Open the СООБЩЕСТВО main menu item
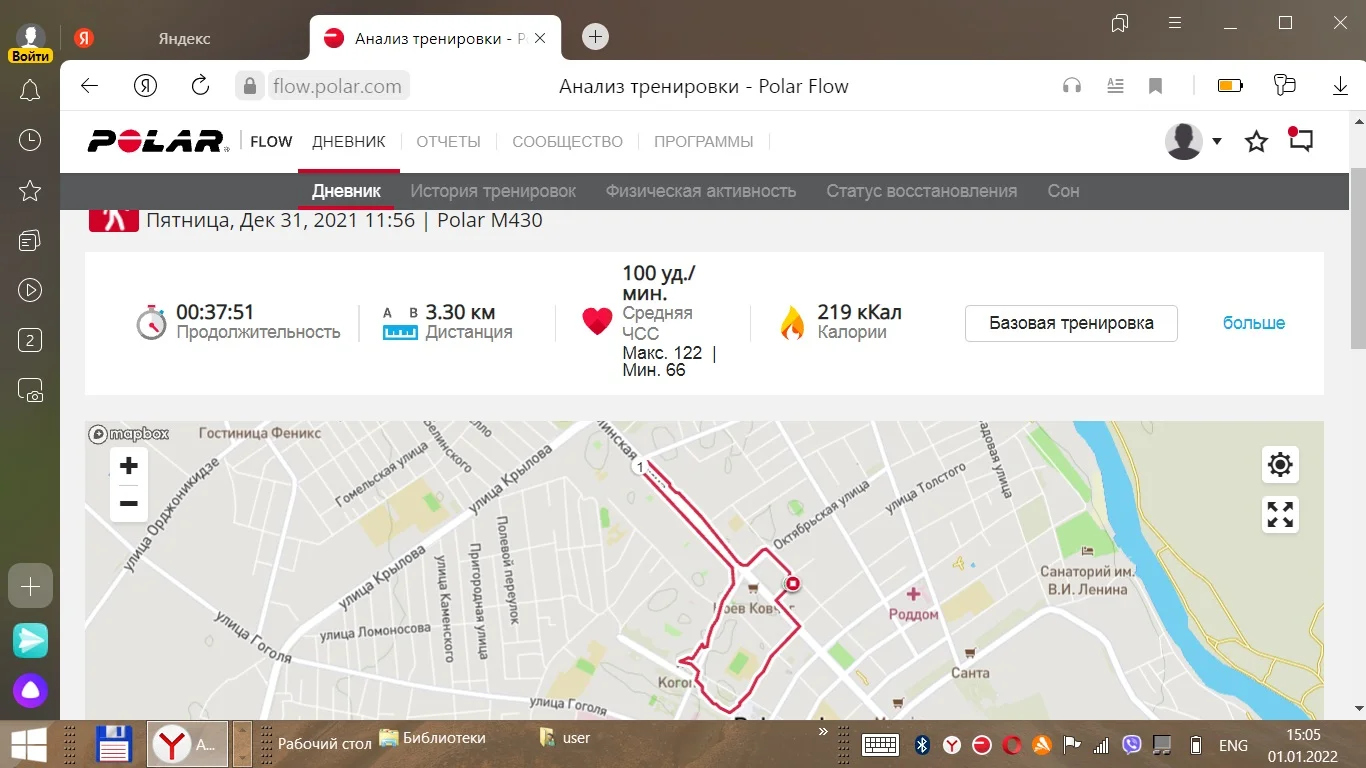Image resolution: width=1366 pixels, height=768 pixels. coord(568,142)
